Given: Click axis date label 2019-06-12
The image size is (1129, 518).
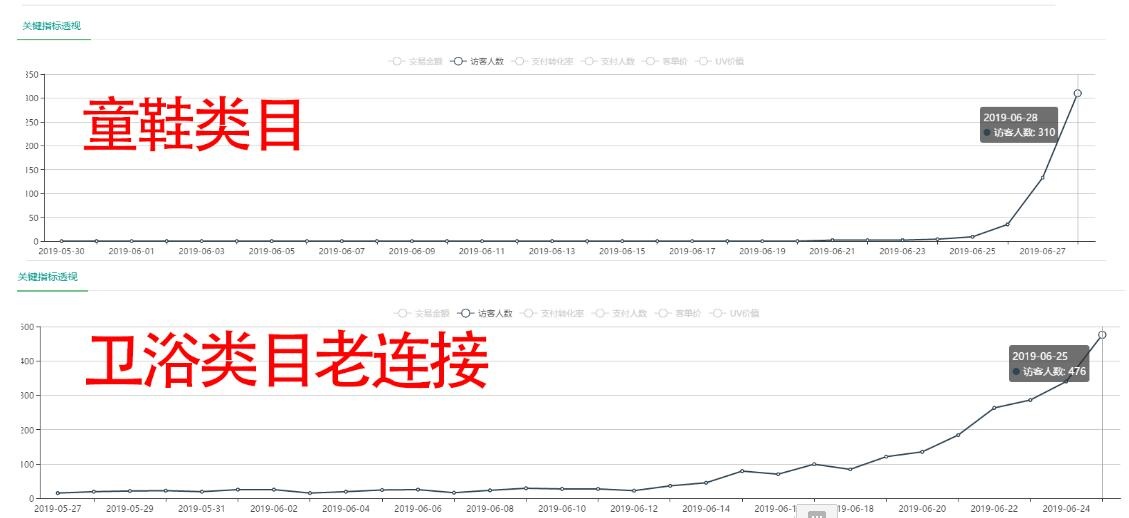Looking at the screenshot, I should pos(634,508).
